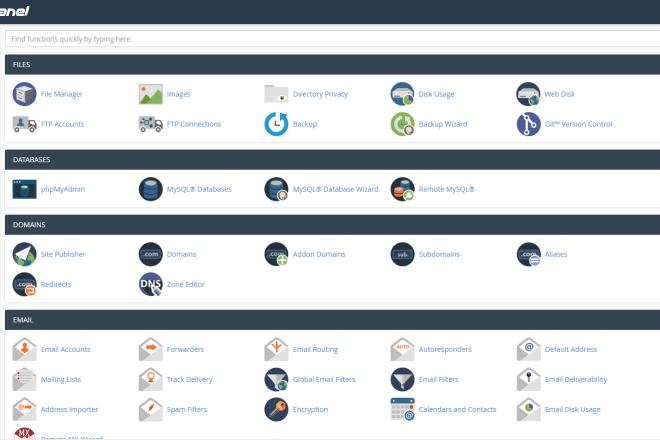Open the Aliases icon
Screen dimensions: 660x440
coord(528,254)
